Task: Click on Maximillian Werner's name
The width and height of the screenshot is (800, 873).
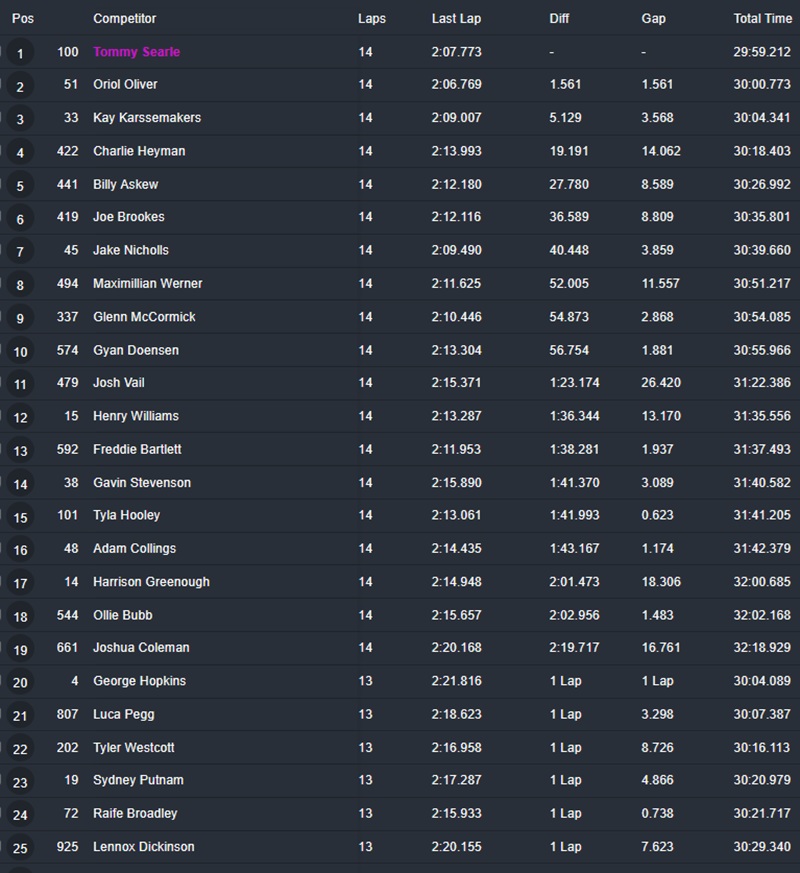Action: click(148, 284)
